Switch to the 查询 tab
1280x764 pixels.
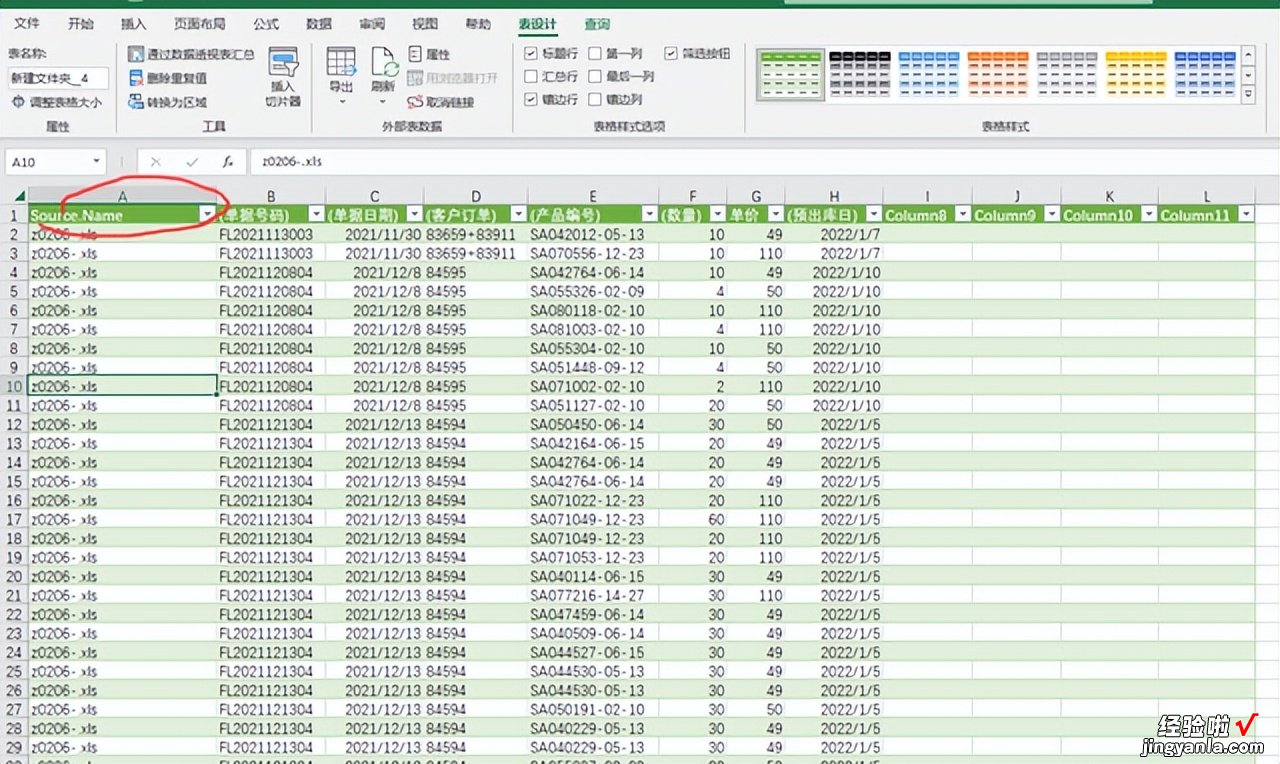597,24
